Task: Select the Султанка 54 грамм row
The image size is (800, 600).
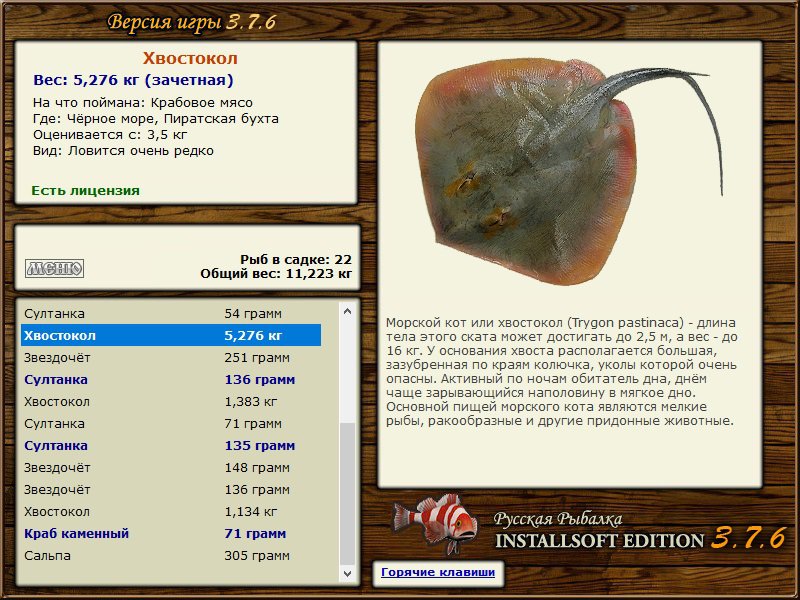Action: 171,313
